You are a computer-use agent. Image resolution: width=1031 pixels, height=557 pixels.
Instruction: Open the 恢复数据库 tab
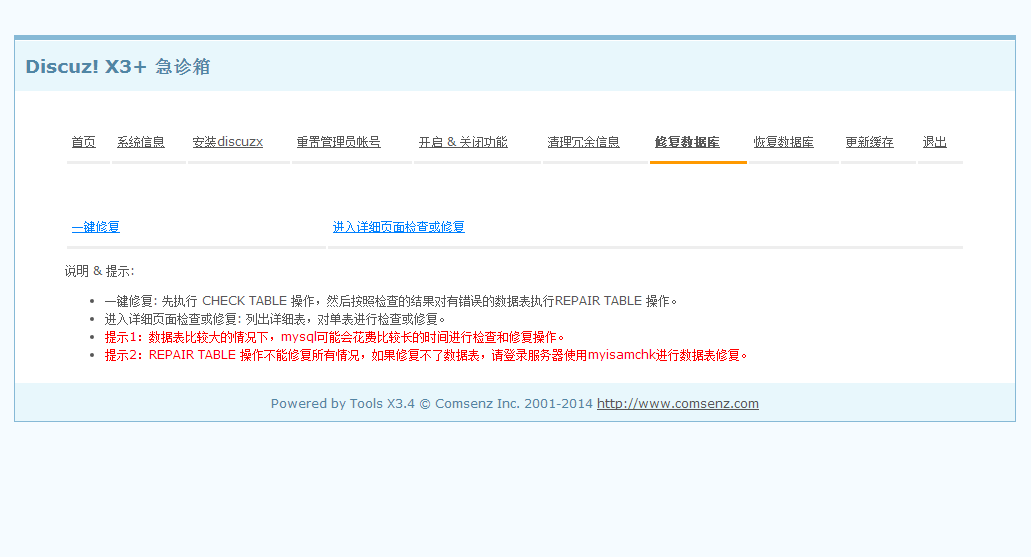[x=783, y=141]
